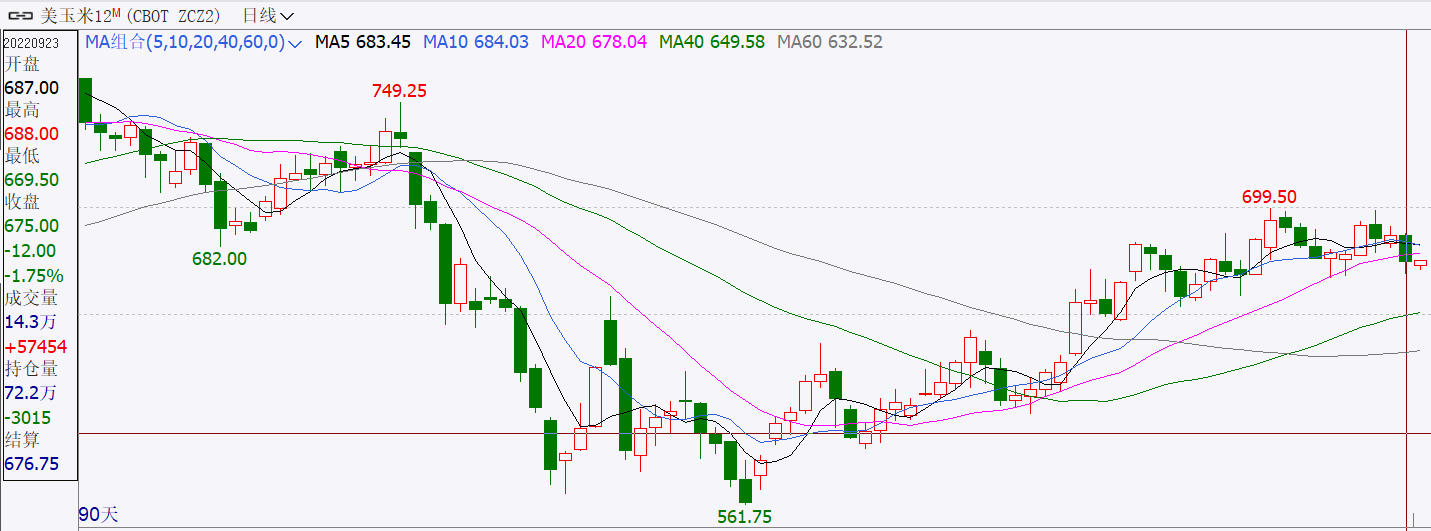Screen dimensions: 1431x531
Task: Click the volume value 14.3万
Action: pos(30,322)
